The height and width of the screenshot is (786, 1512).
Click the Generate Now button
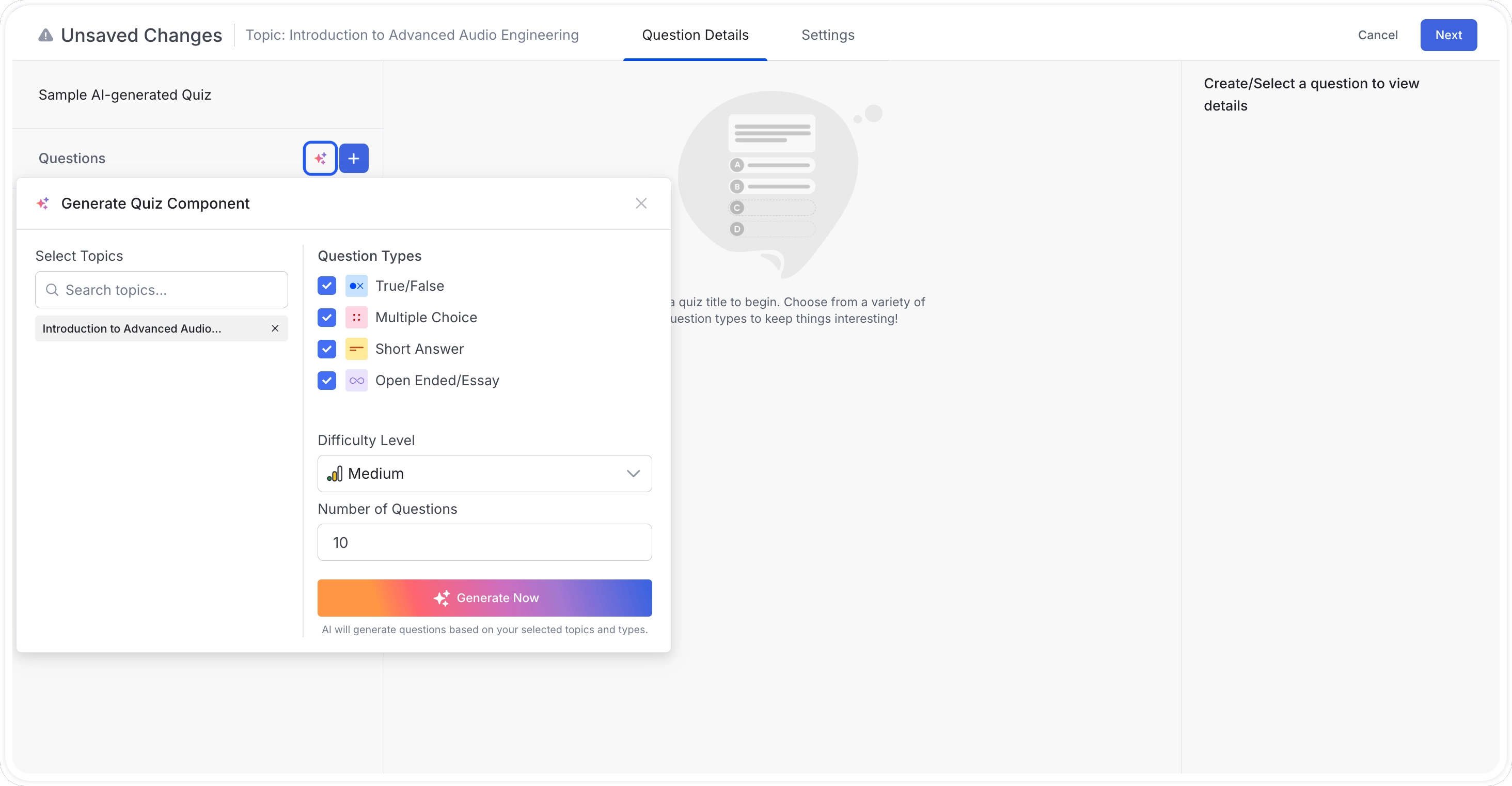click(484, 598)
